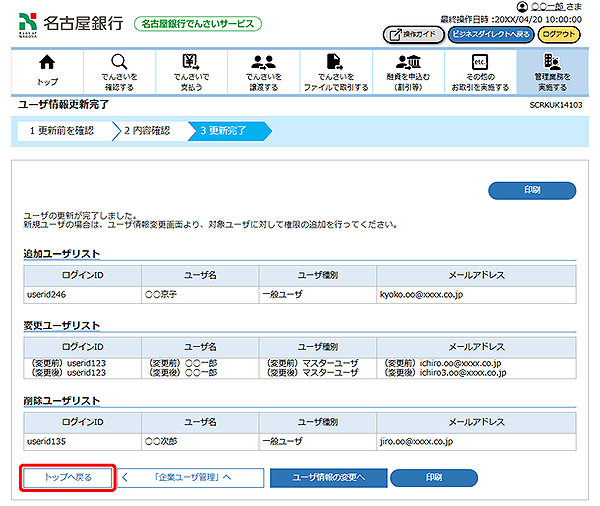Select その他のお取引を実施する etc icon
The height and width of the screenshot is (506, 600).
pos(479,64)
